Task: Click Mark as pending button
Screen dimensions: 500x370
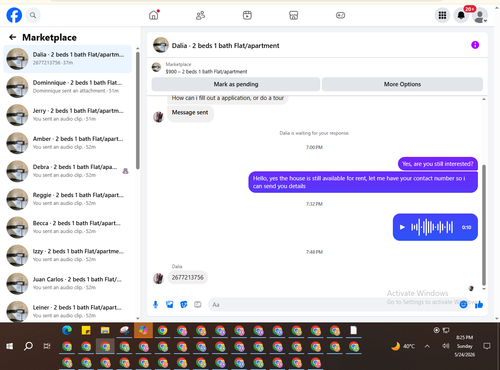Action: click(x=236, y=84)
